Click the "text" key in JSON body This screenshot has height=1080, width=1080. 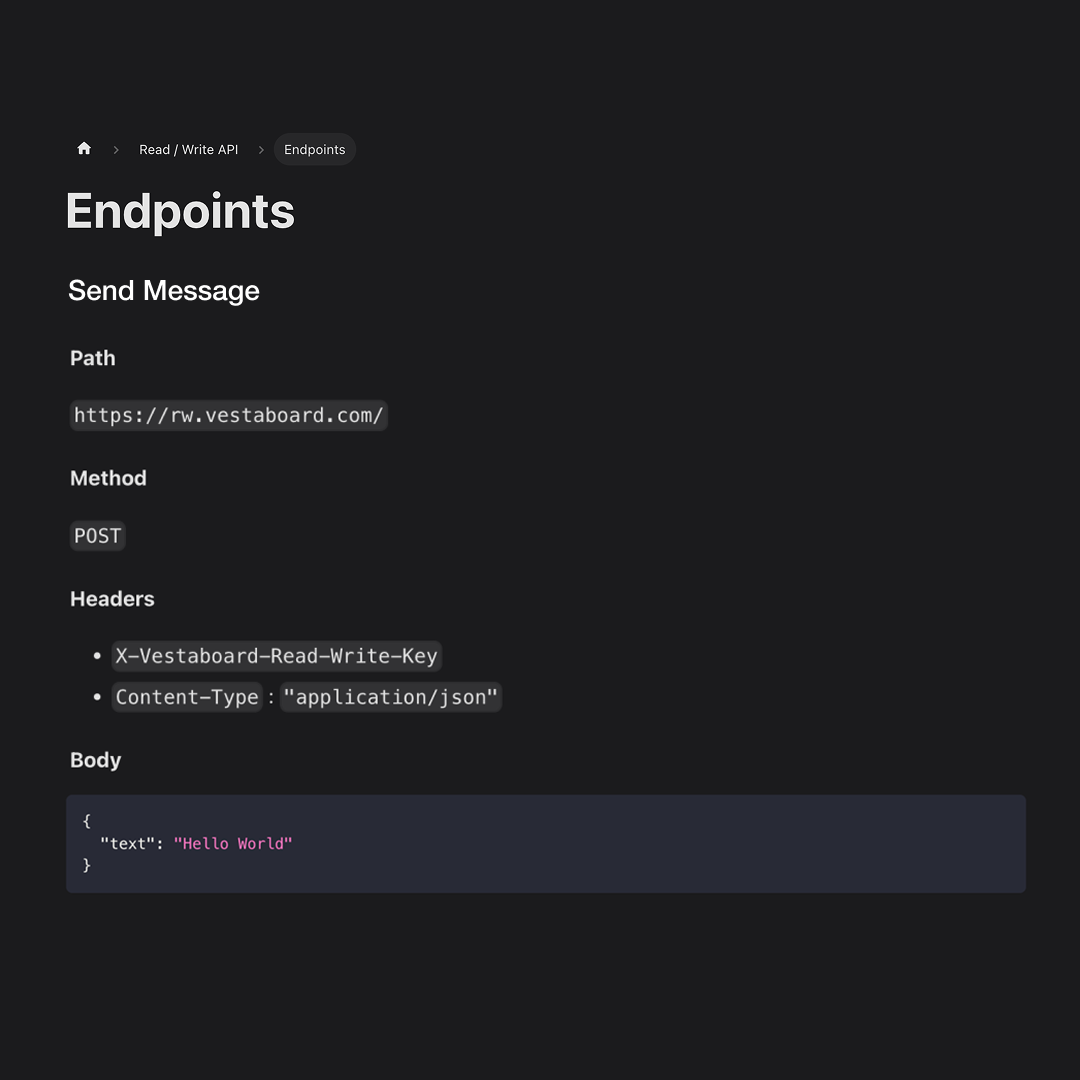click(127, 844)
